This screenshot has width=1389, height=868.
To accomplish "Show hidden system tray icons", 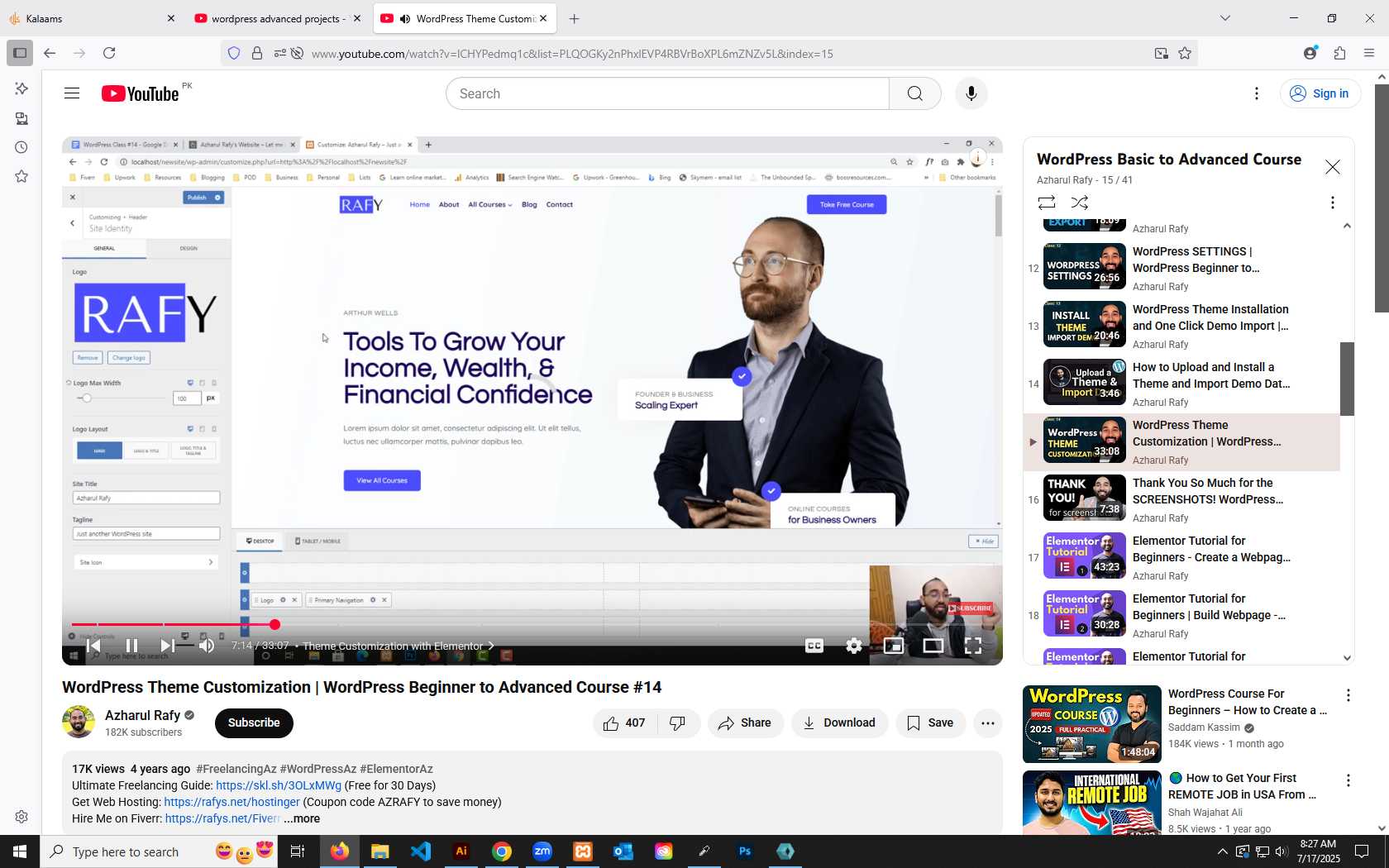I will [x=1222, y=851].
